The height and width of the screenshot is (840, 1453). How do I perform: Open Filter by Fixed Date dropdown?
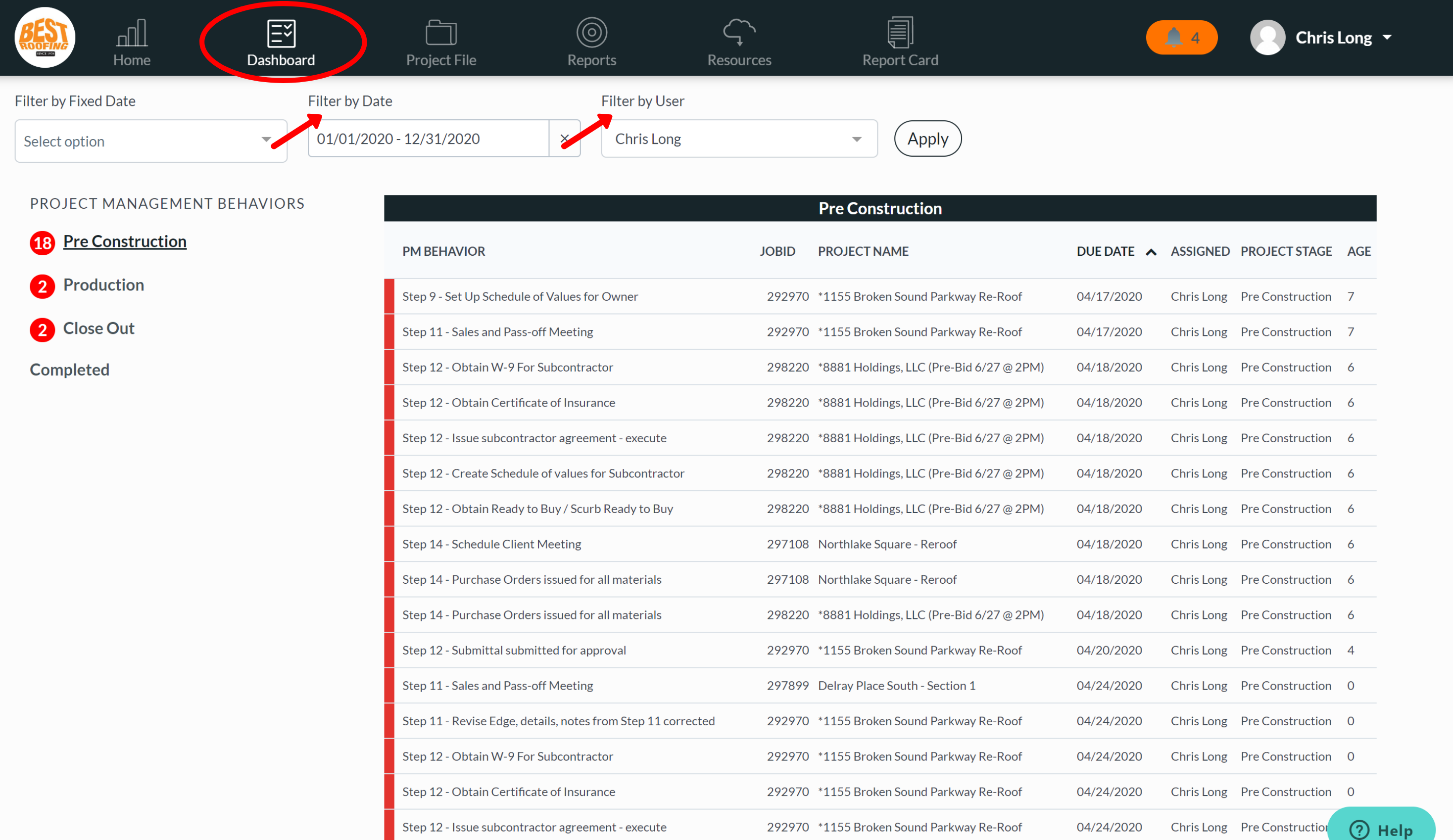(151, 141)
